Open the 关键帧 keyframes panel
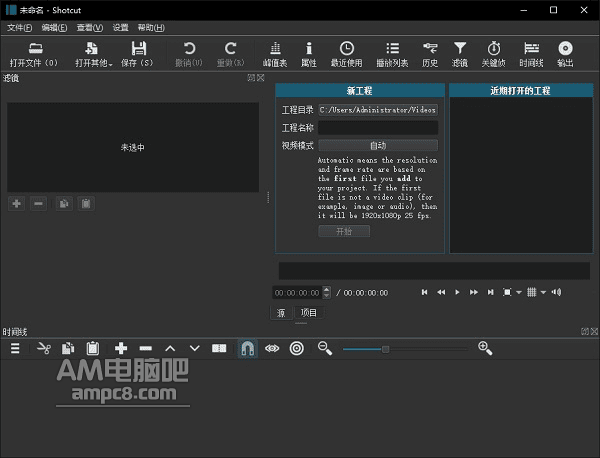 pos(494,54)
